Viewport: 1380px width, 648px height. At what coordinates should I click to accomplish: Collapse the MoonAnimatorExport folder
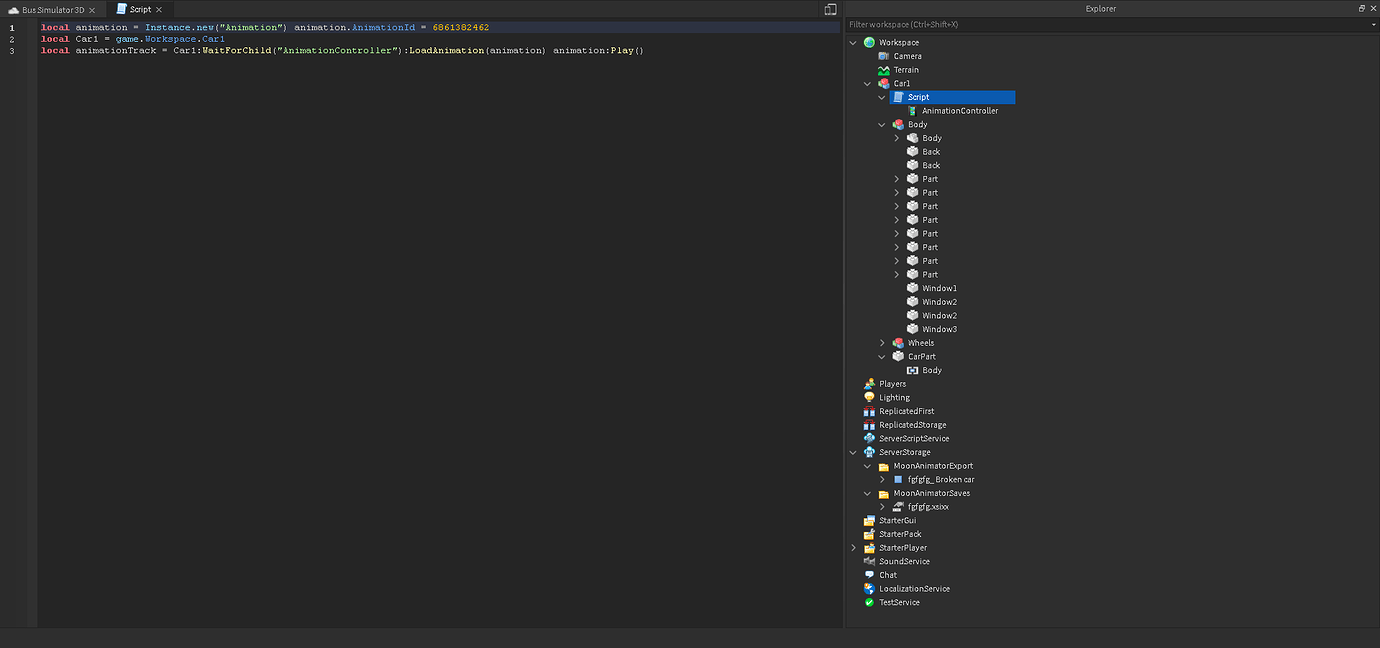(867, 465)
